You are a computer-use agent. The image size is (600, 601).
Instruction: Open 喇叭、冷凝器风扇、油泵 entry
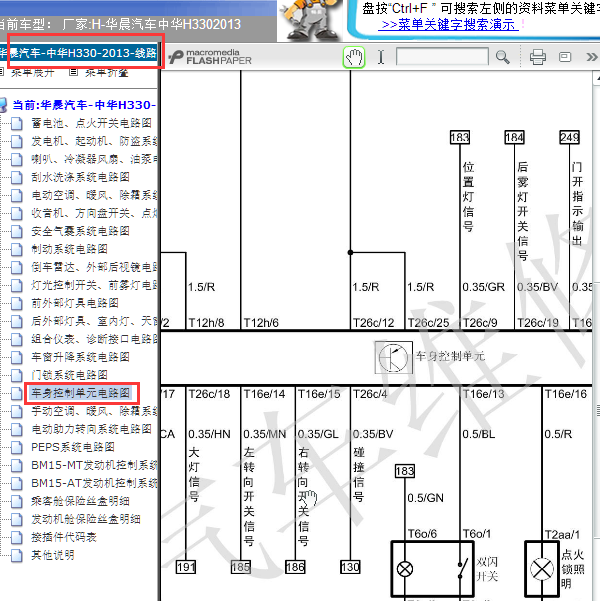(x=94, y=159)
